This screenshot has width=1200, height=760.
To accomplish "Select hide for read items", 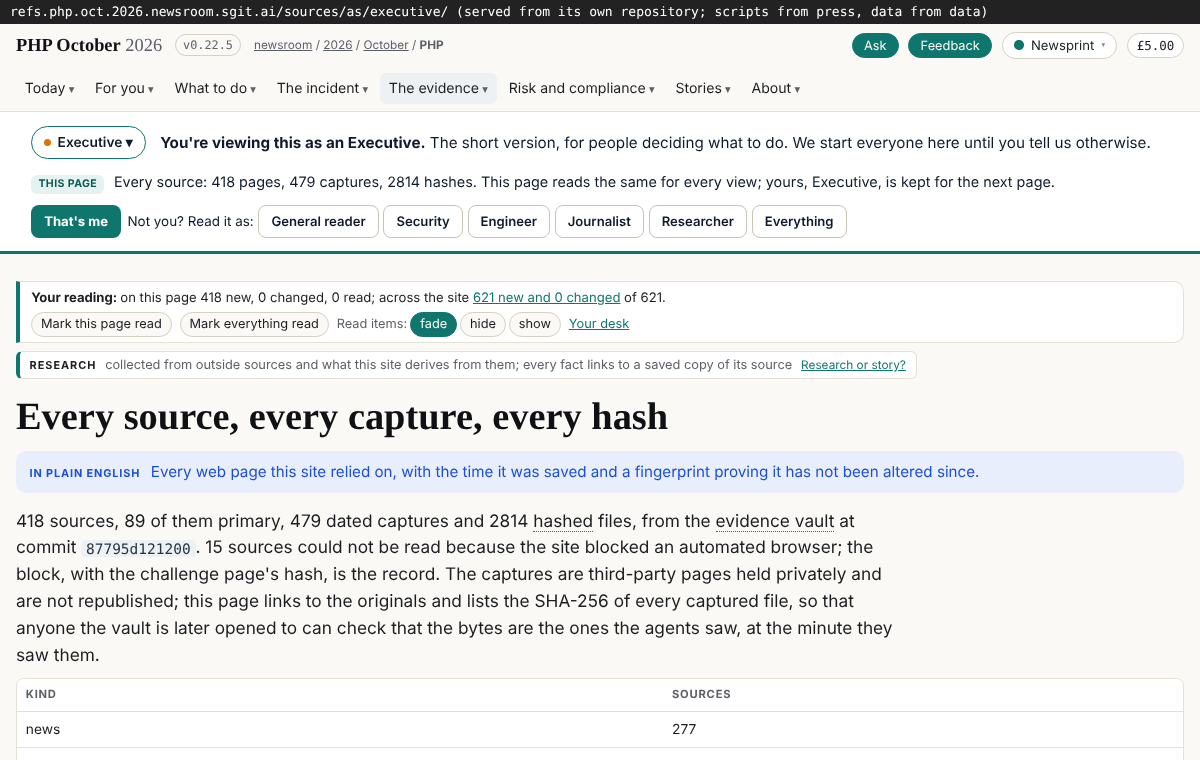I will 483,324.
